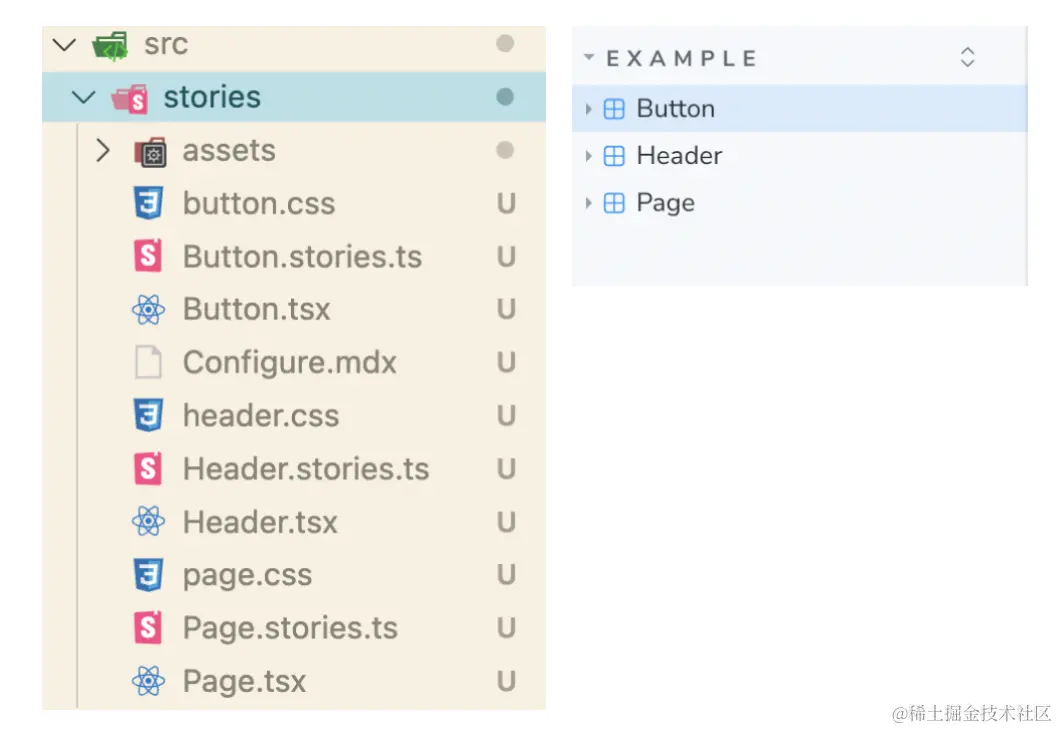Collapse the stories folder chevron

tap(85, 98)
